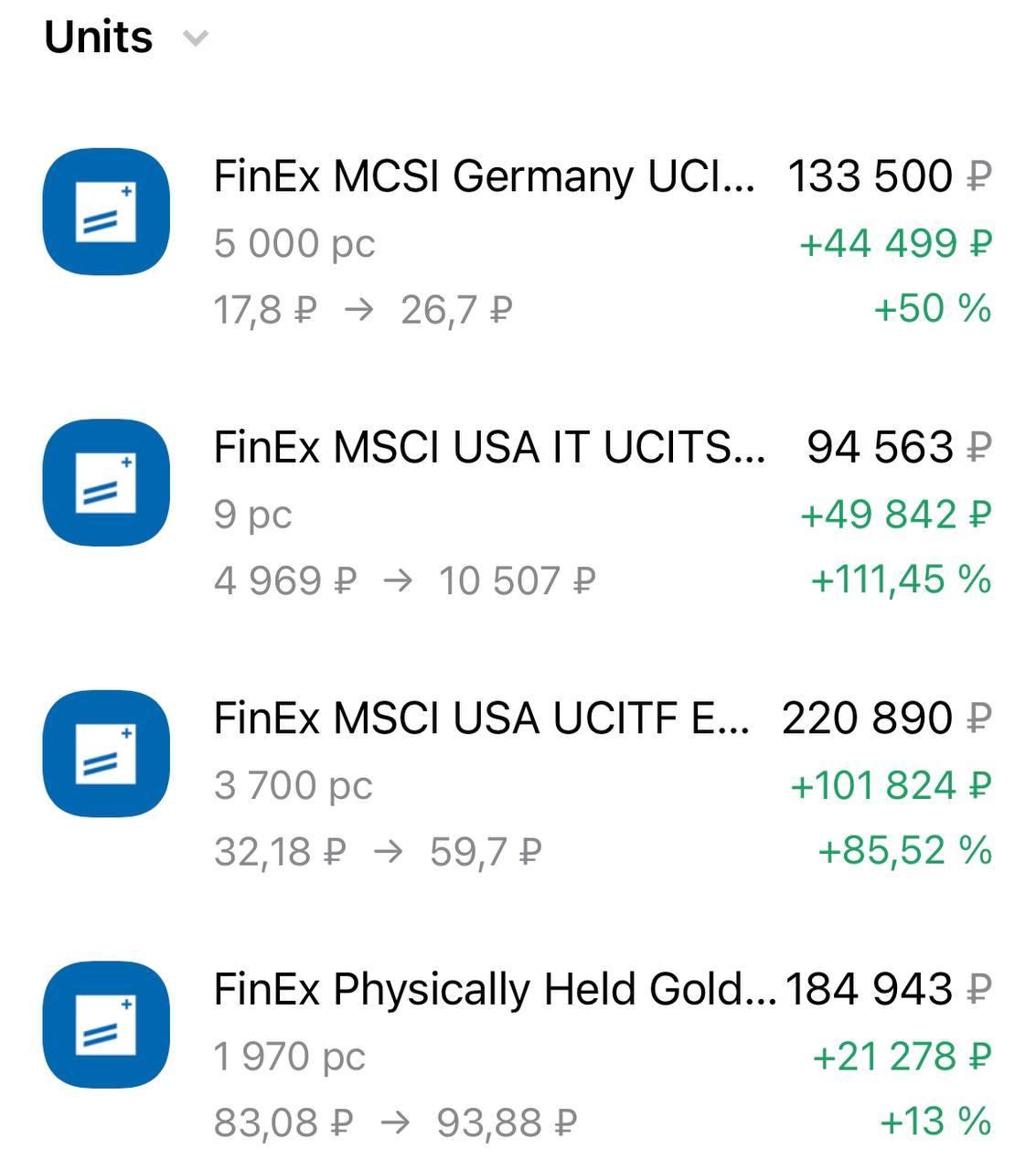
Task: Tap the +44 499 ₽ profit figure
Action: pyautogui.click(x=895, y=243)
